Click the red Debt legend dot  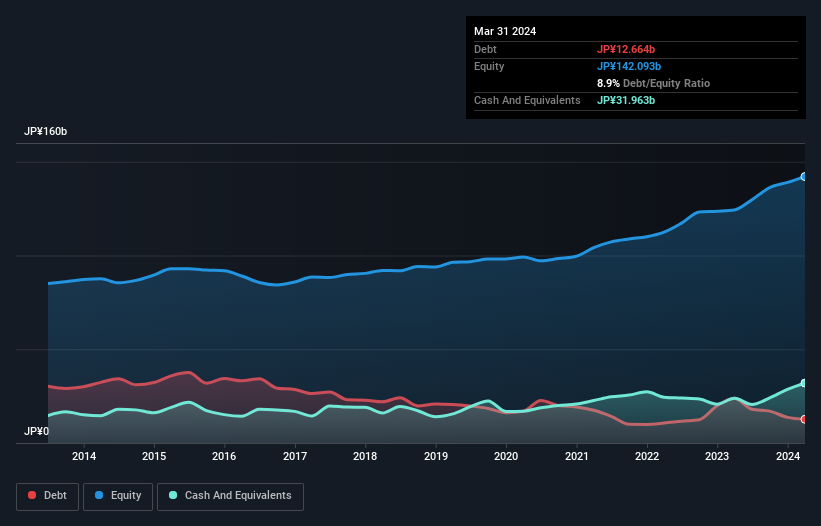32,495
